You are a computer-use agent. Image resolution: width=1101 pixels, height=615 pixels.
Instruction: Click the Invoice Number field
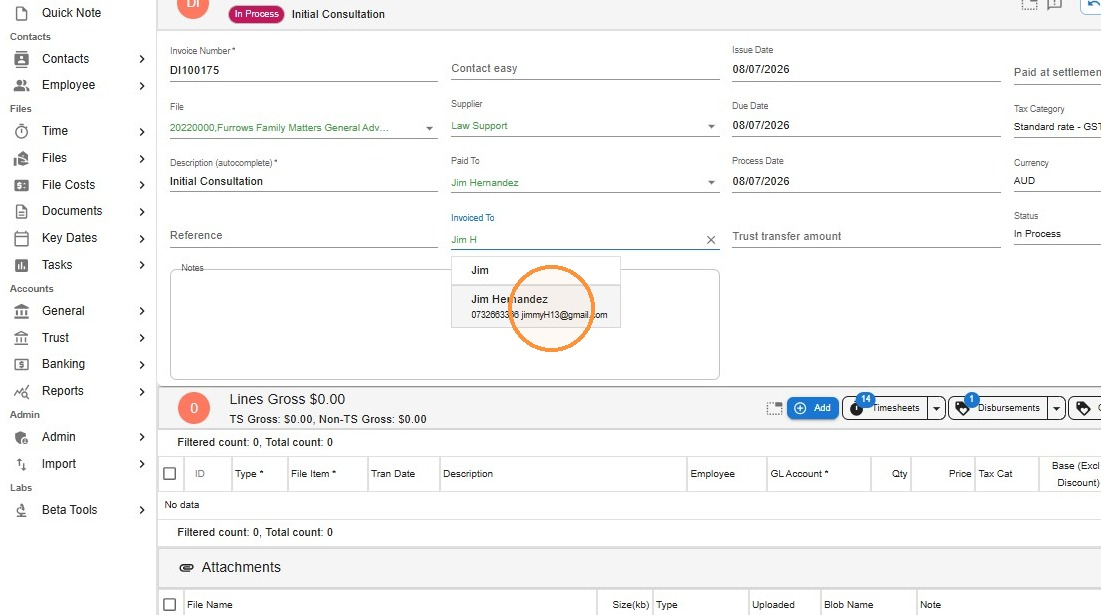tap(303, 70)
